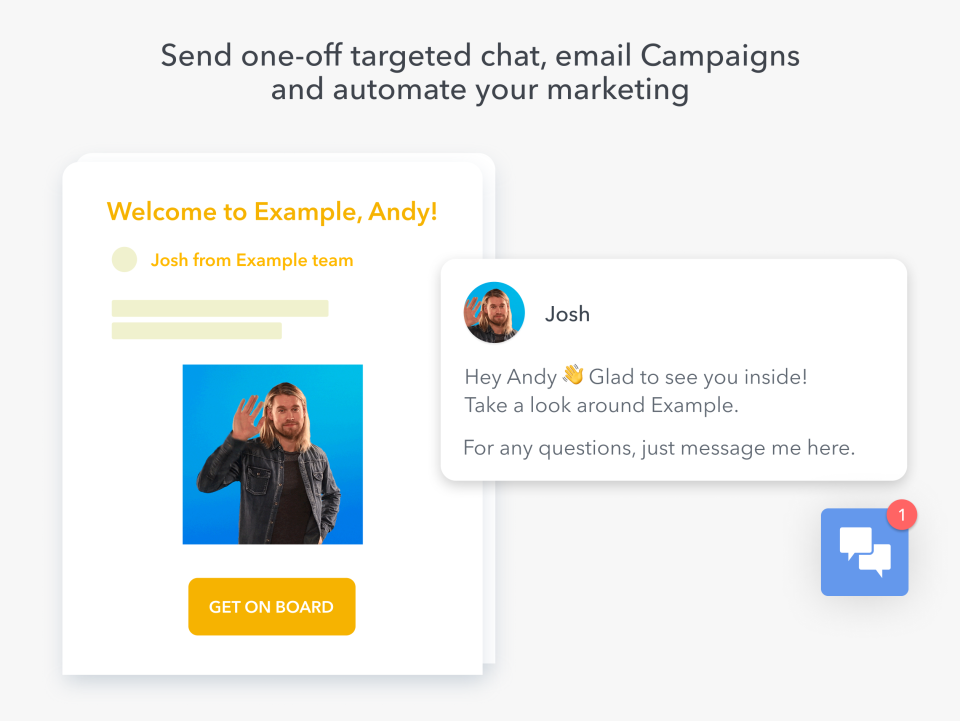Click "Glad to see you inside!" text
This screenshot has width=960, height=721.
698,378
